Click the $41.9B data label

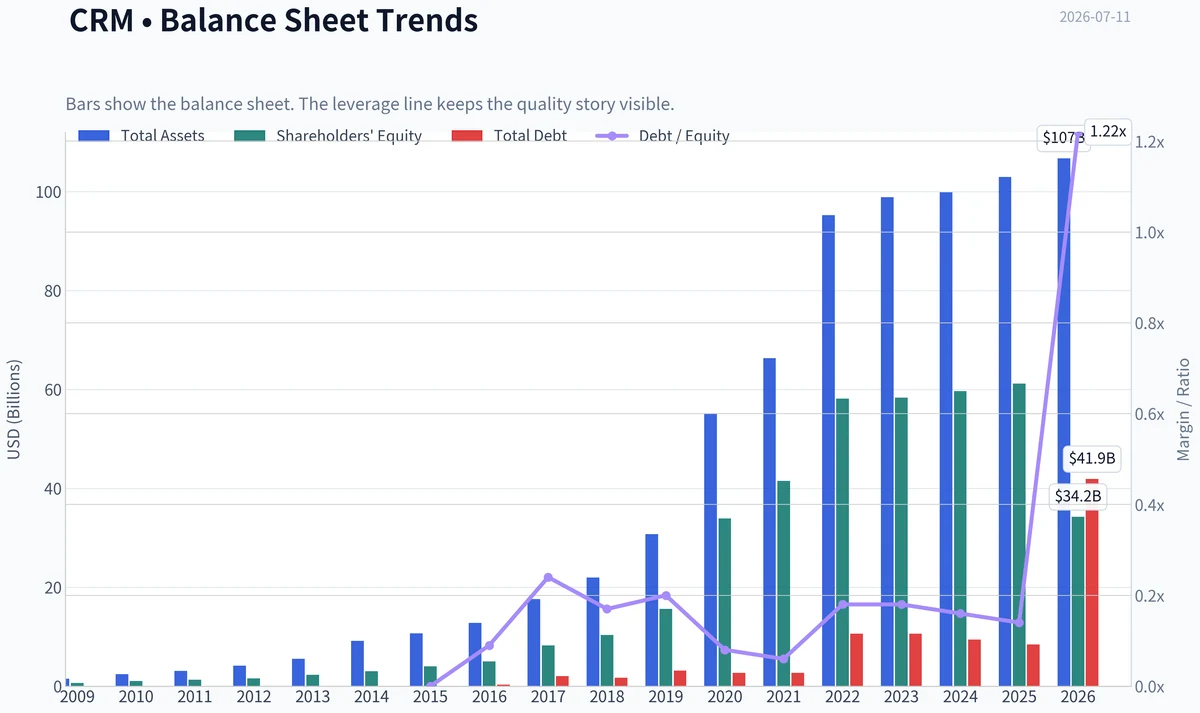pyautogui.click(x=1091, y=459)
